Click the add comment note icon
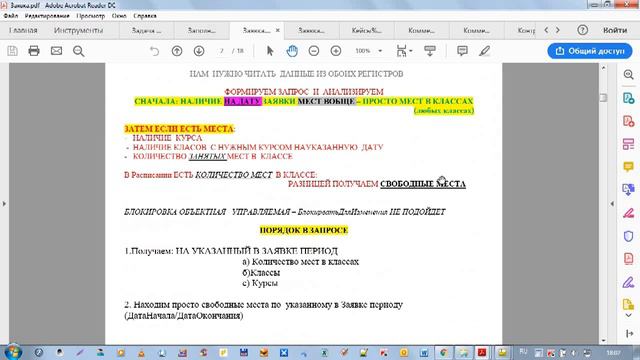 pyautogui.click(x=462, y=51)
